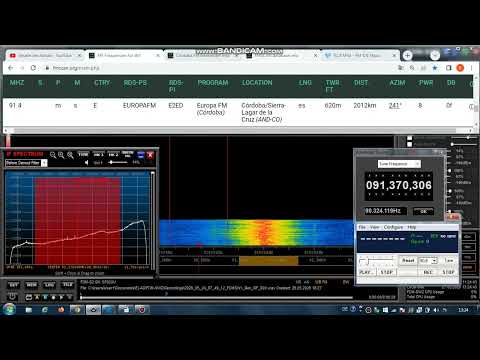Open the Tune Frequency dropdown
The image size is (480, 360).
(399, 164)
